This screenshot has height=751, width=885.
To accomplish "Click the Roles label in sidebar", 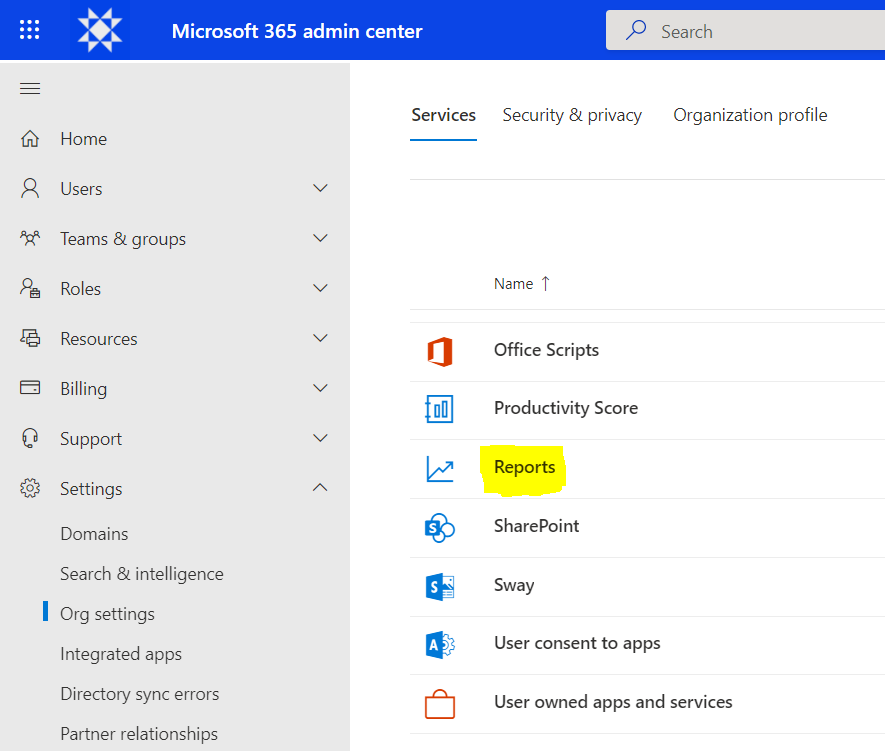I will [x=81, y=289].
